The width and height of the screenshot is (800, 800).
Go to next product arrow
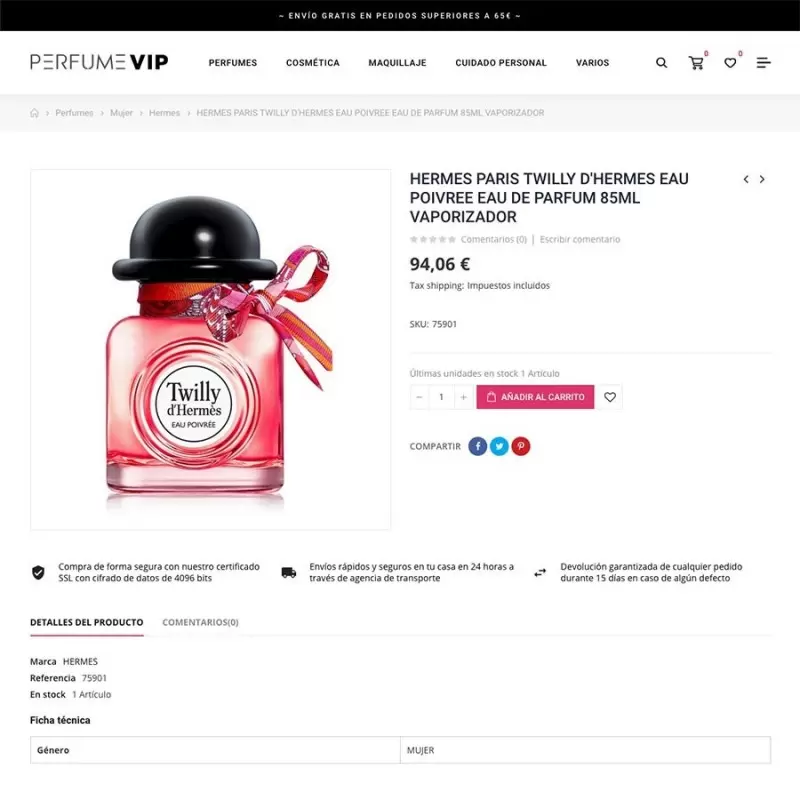pyautogui.click(x=762, y=179)
